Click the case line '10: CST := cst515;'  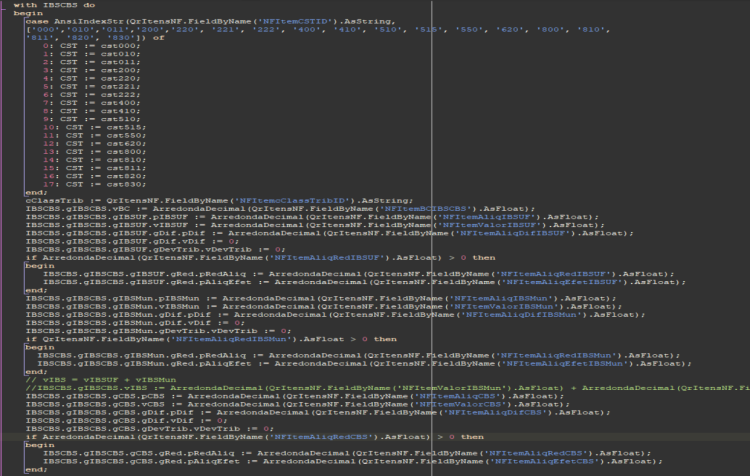[94, 127]
